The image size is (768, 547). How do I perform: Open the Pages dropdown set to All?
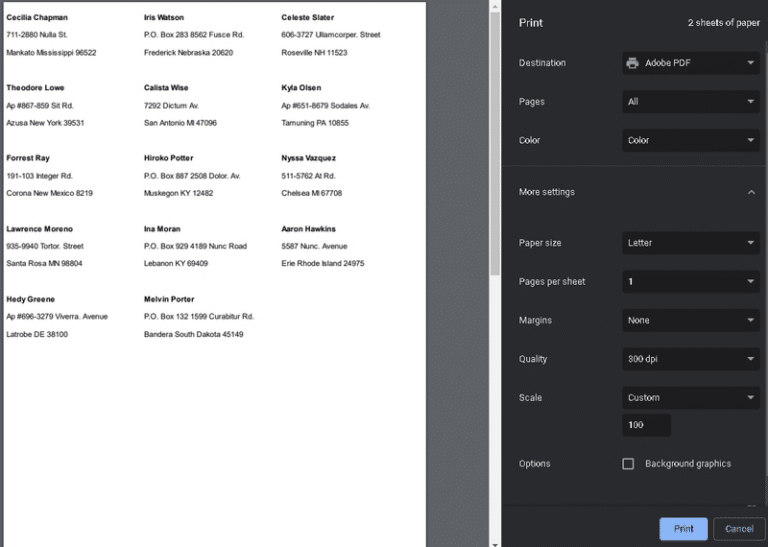(691, 102)
